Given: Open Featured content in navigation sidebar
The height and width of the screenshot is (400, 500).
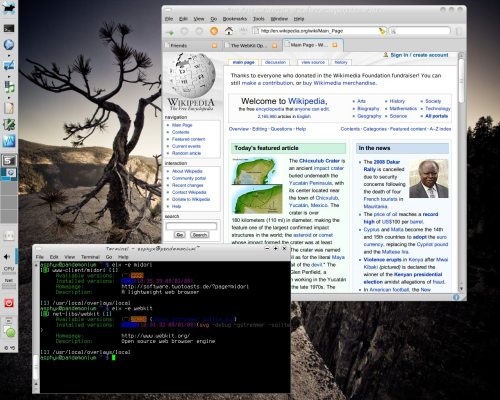Looking at the screenshot, I should (x=188, y=139).
